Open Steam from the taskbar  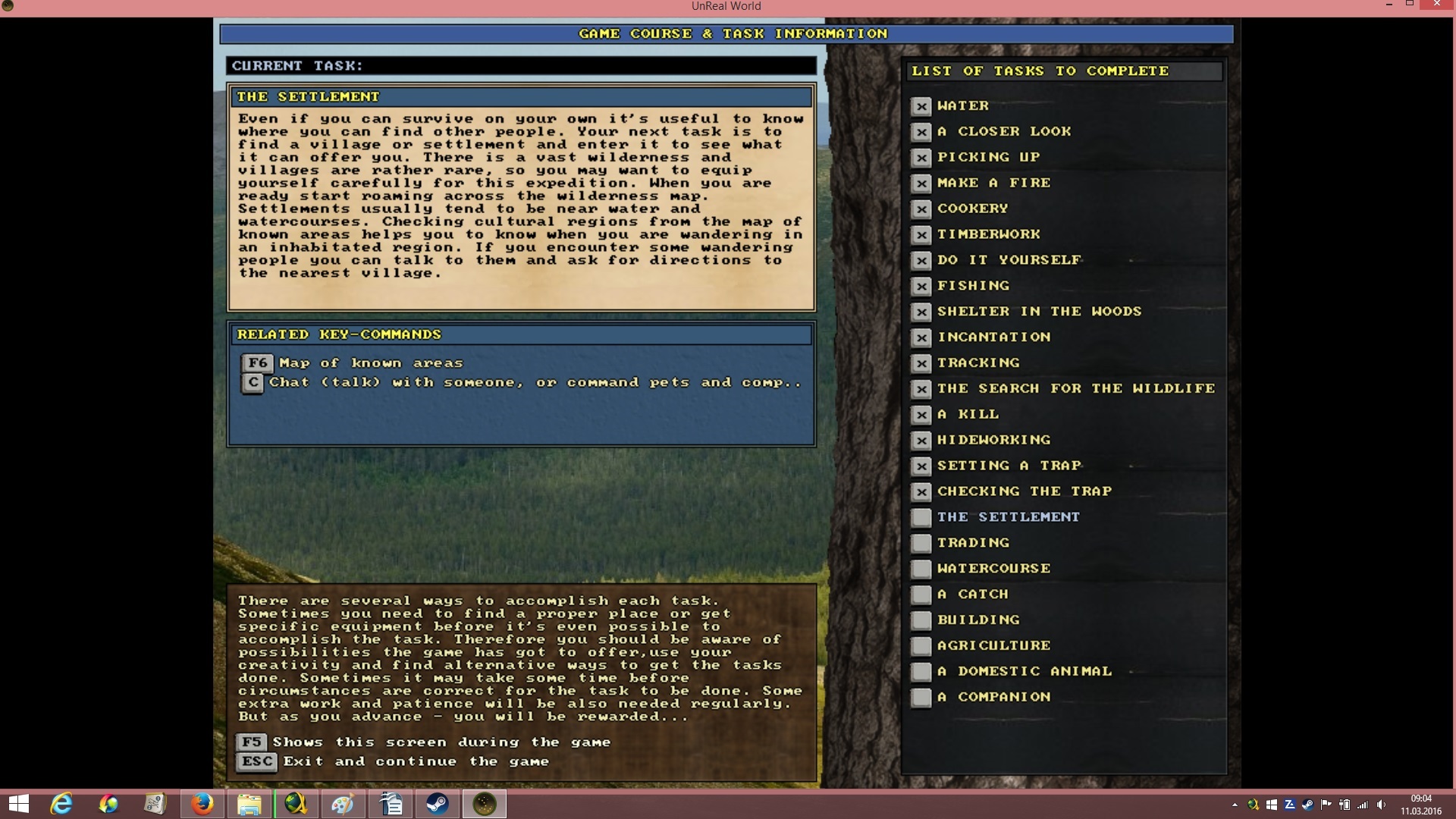point(437,804)
